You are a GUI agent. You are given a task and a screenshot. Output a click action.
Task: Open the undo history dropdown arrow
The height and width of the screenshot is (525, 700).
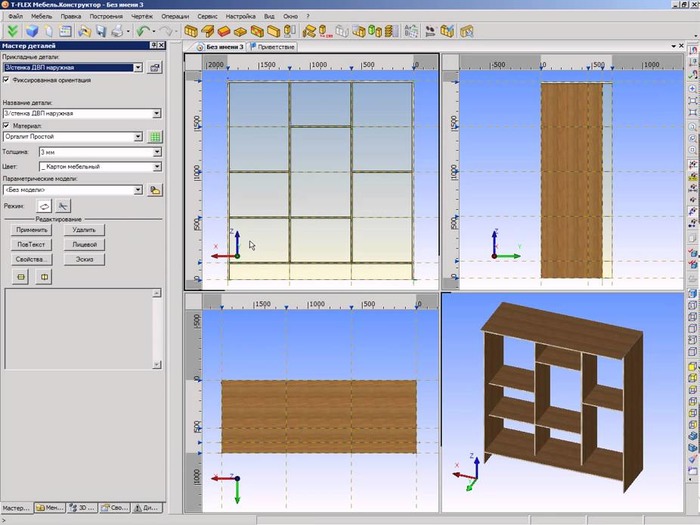154,31
